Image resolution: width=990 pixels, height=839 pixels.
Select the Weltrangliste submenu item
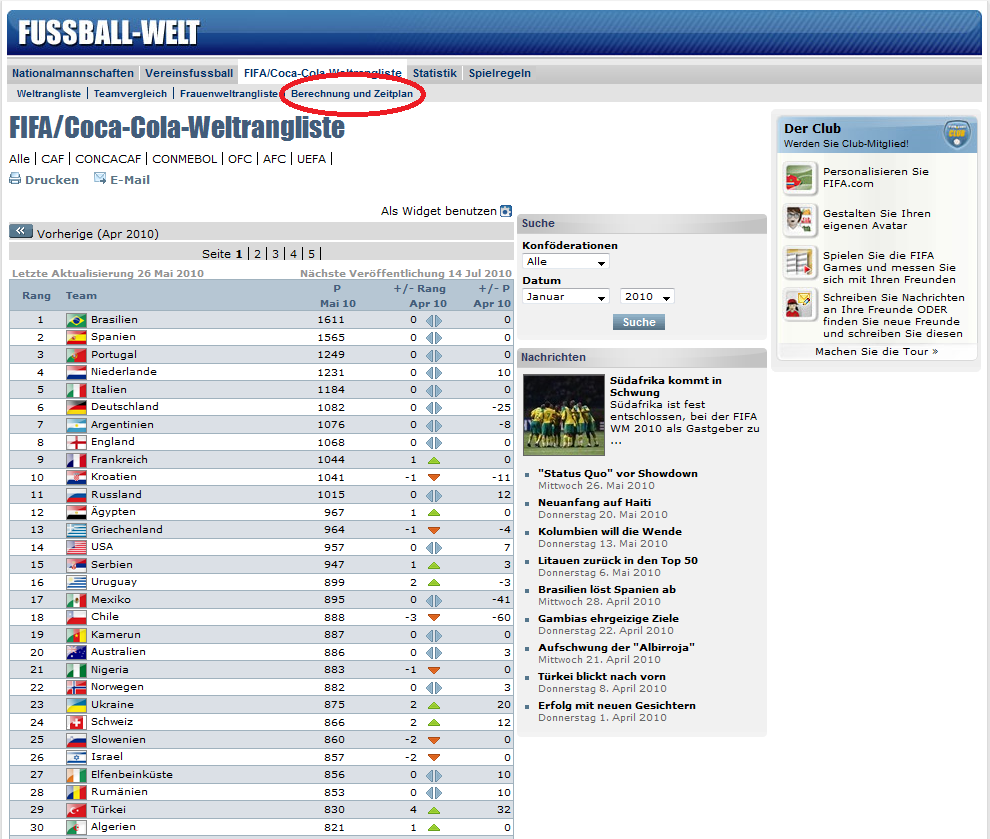tap(49, 93)
